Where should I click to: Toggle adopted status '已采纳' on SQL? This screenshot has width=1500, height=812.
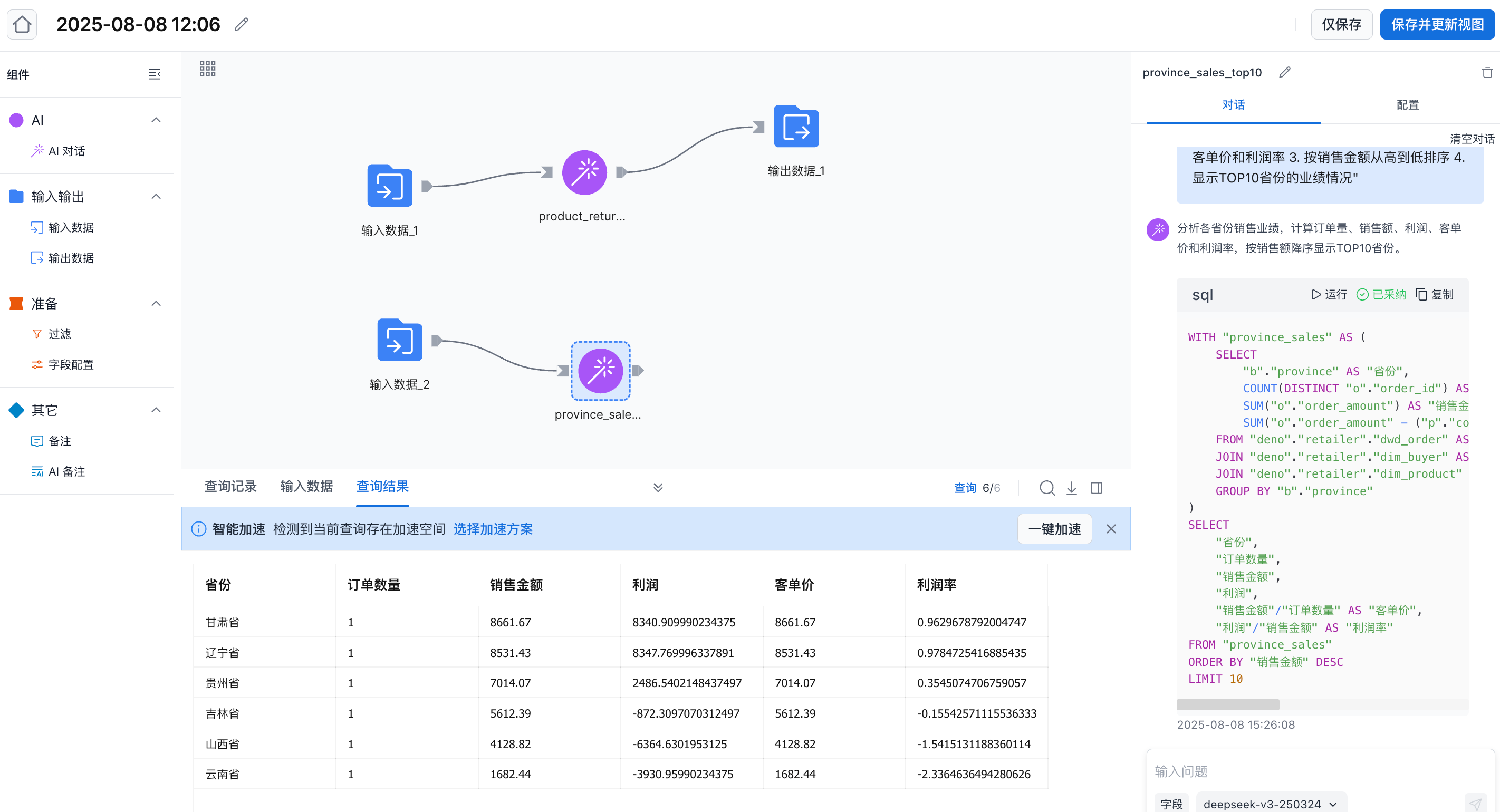[1381, 295]
